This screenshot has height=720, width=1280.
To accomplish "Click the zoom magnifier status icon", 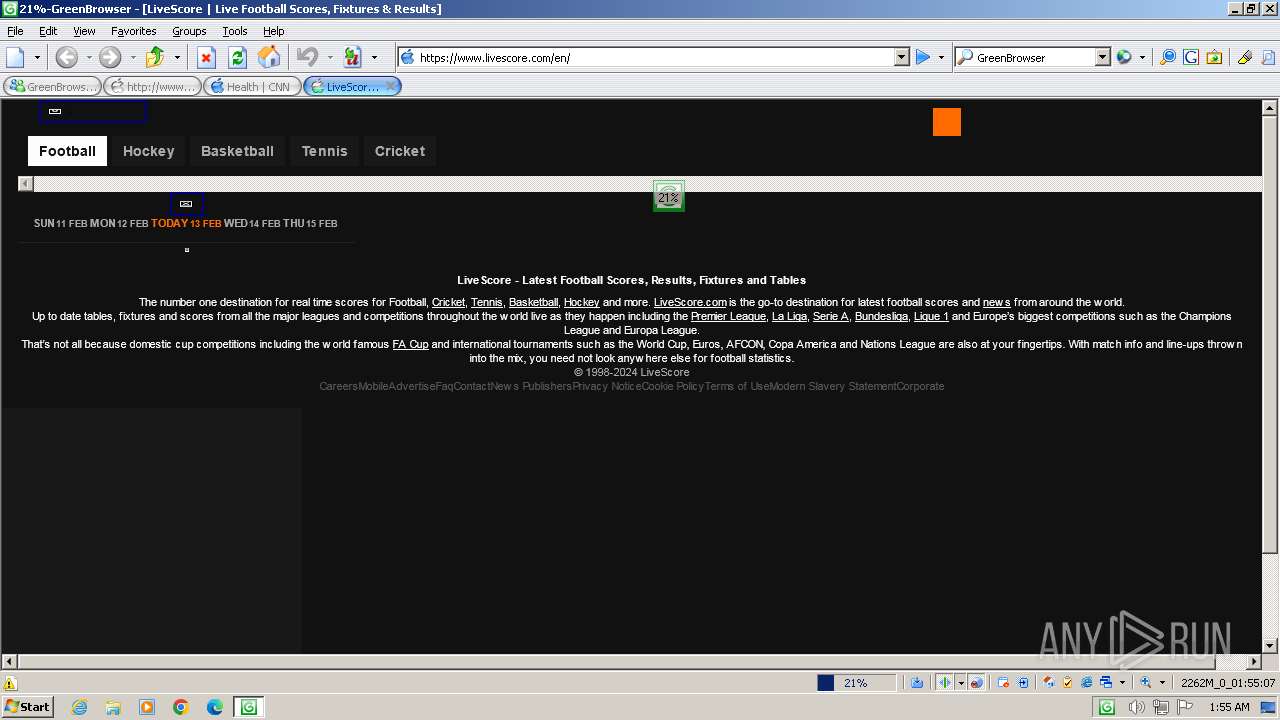I will (1146, 683).
